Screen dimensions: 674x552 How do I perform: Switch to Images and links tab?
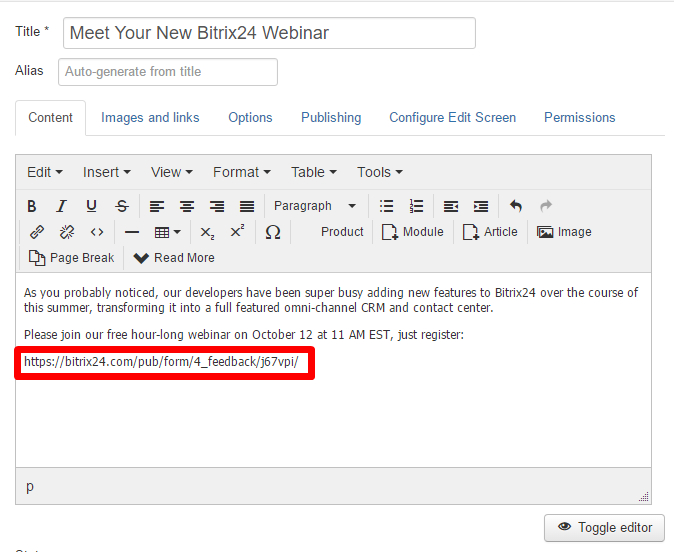coord(150,118)
